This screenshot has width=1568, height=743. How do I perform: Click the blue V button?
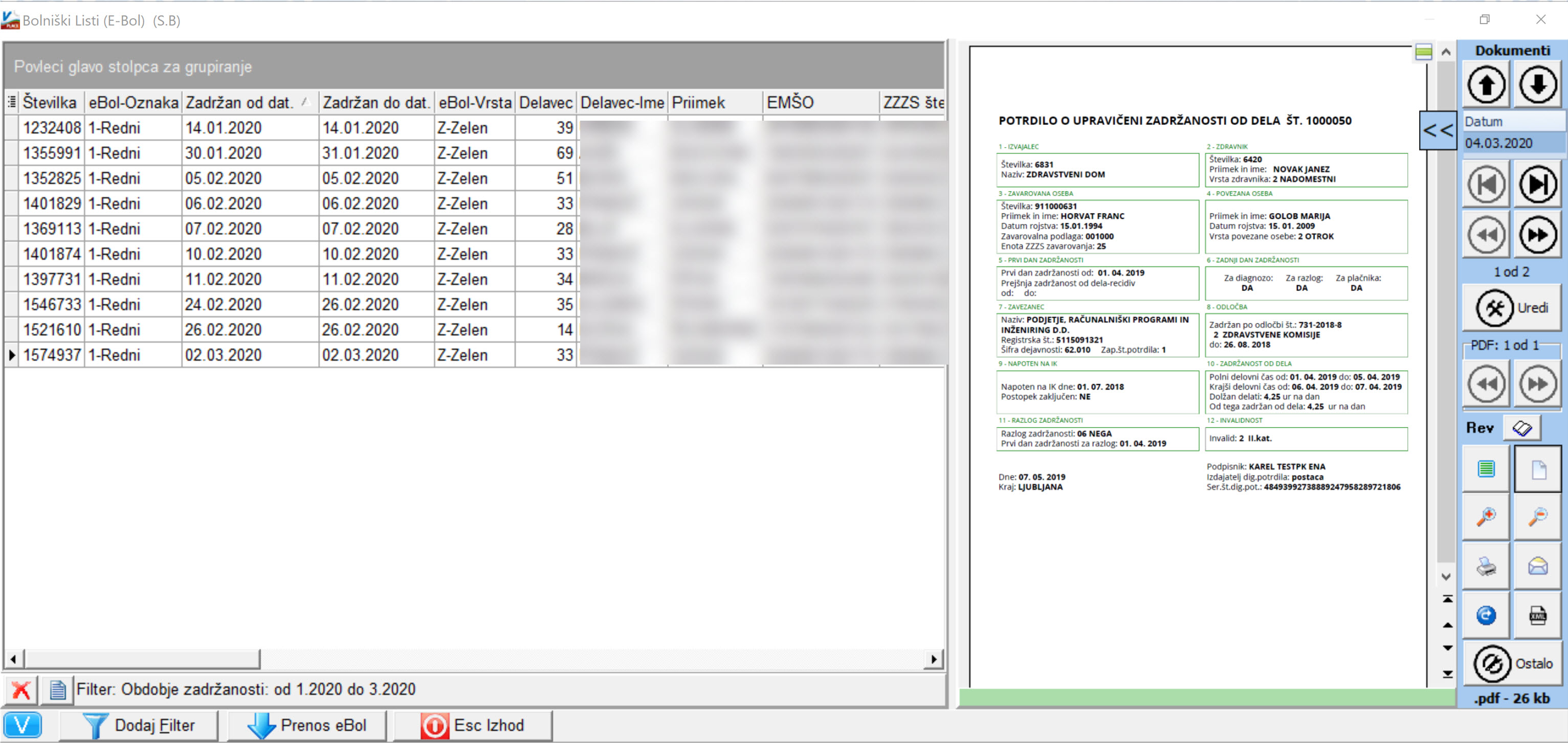(x=23, y=725)
